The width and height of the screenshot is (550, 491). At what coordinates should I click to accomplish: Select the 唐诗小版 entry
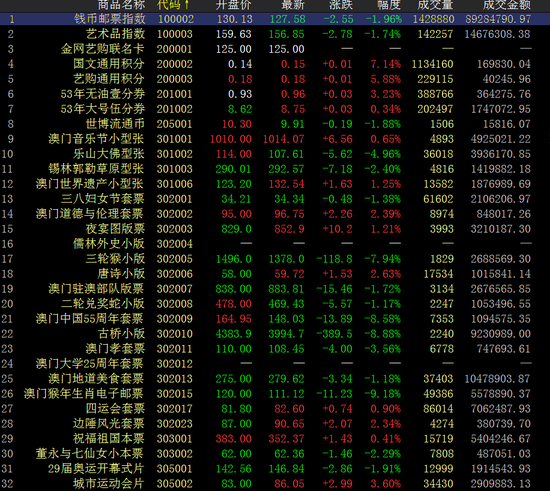(121, 274)
